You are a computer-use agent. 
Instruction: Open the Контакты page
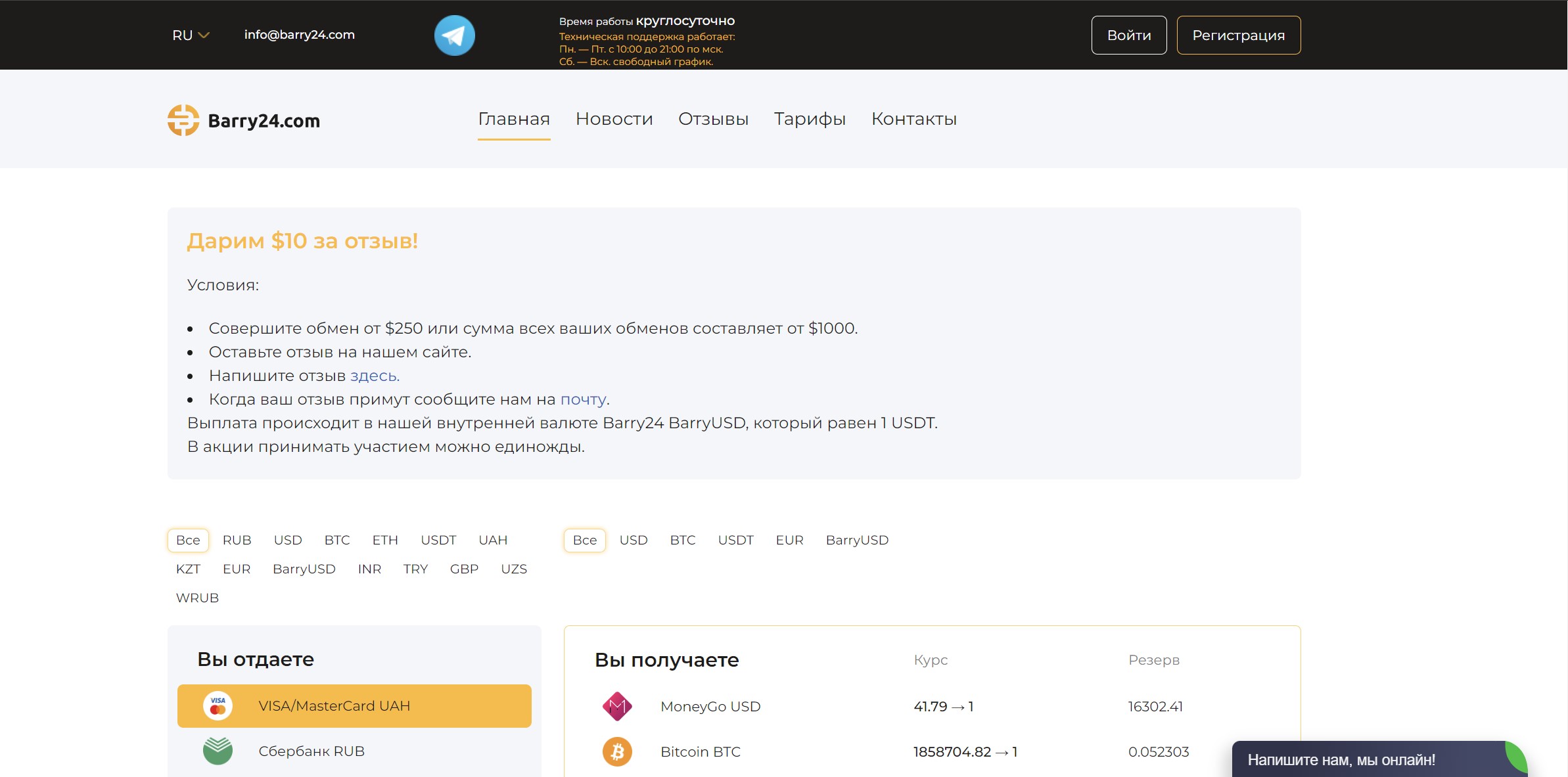(x=913, y=119)
